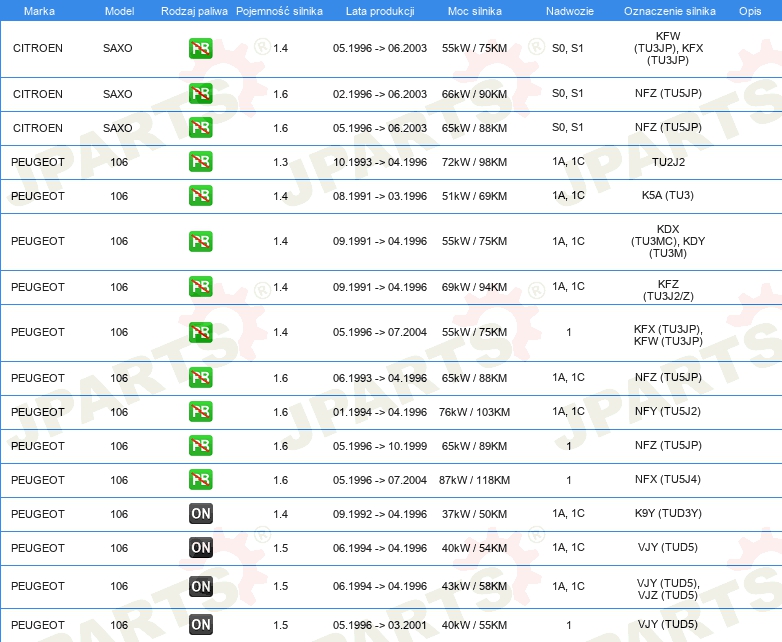Click petrol icon in 87kW / 118KM row
The width and height of the screenshot is (782, 642).
[x=200, y=479]
